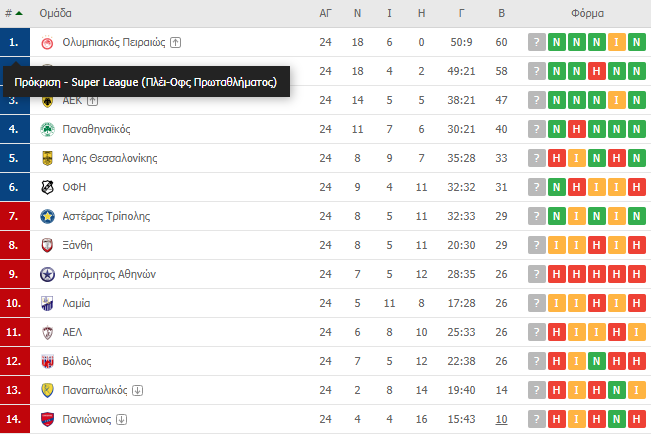Click the Φόρμα column header
Viewport: 651px width, 439px height.
click(x=586, y=14)
